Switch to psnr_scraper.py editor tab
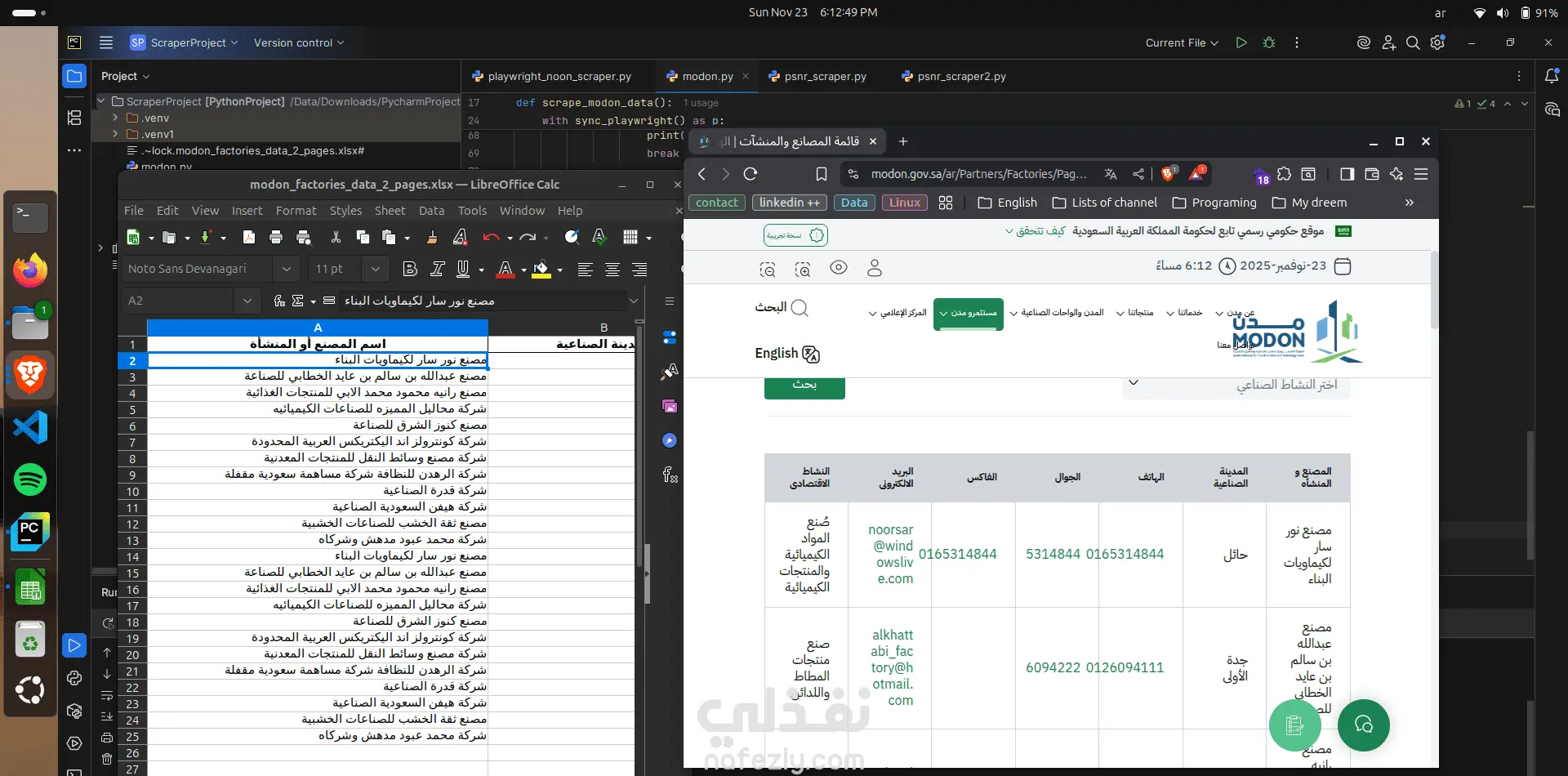The width and height of the screenshot is (1568, 776). click(x=818, y=76)
